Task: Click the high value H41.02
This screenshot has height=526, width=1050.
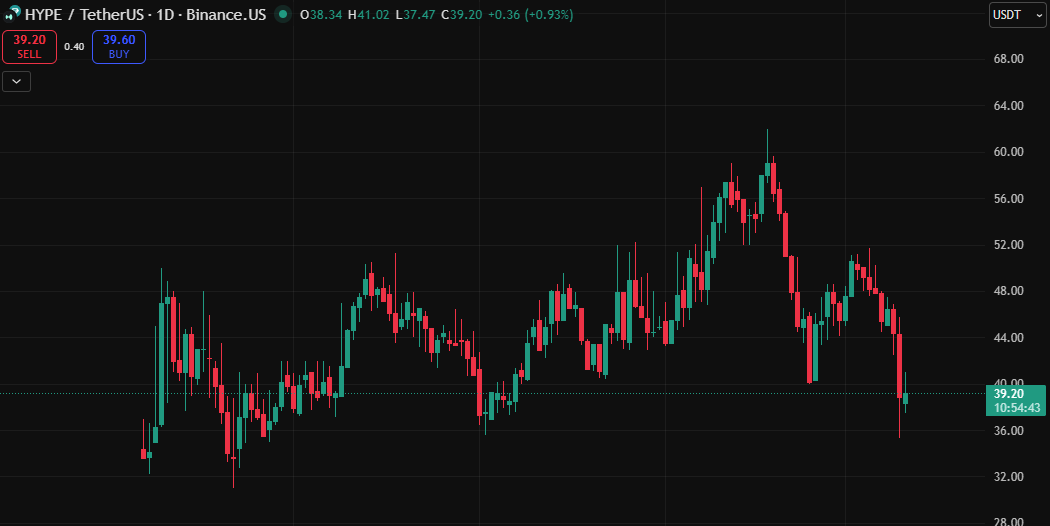Action: [x=368, y=14]
